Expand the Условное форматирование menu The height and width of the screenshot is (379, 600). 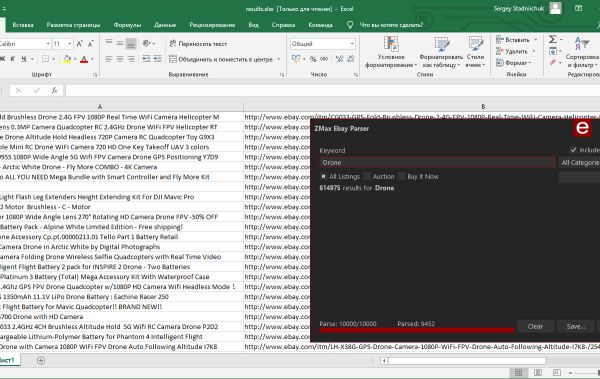391,53
